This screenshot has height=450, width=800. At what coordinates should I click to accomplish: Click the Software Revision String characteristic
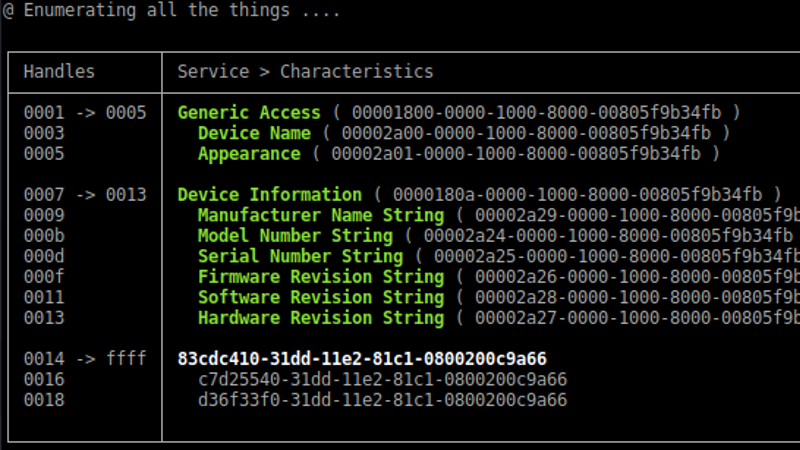[320, 297]
